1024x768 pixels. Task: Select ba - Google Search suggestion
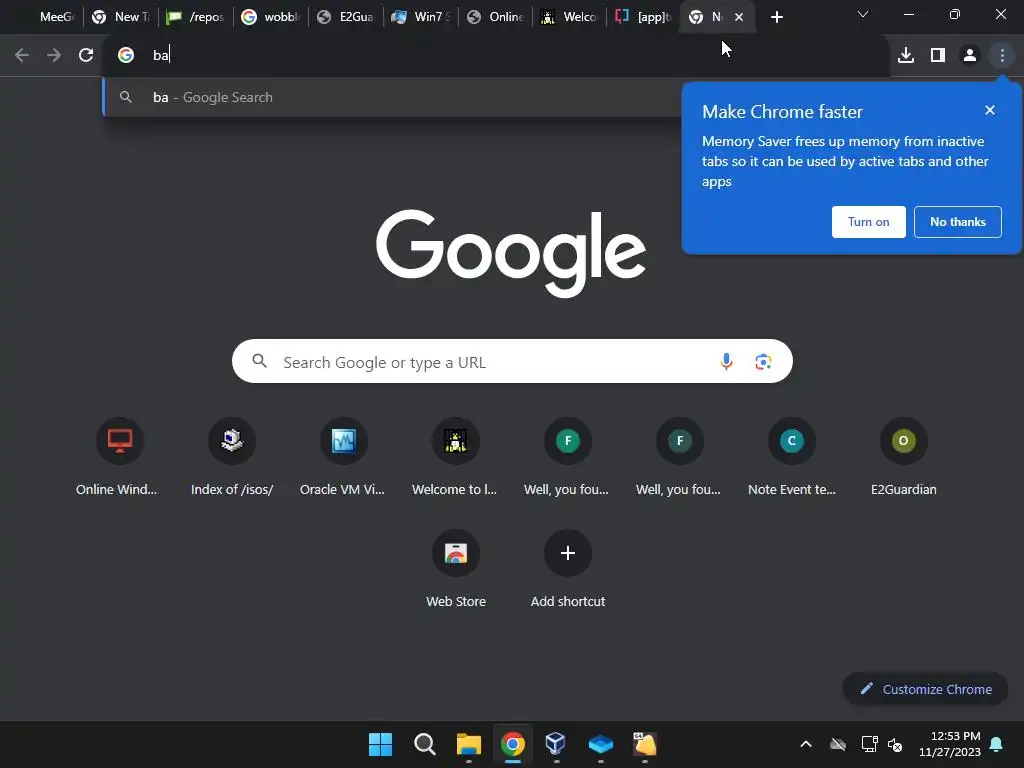click(392, 97)
